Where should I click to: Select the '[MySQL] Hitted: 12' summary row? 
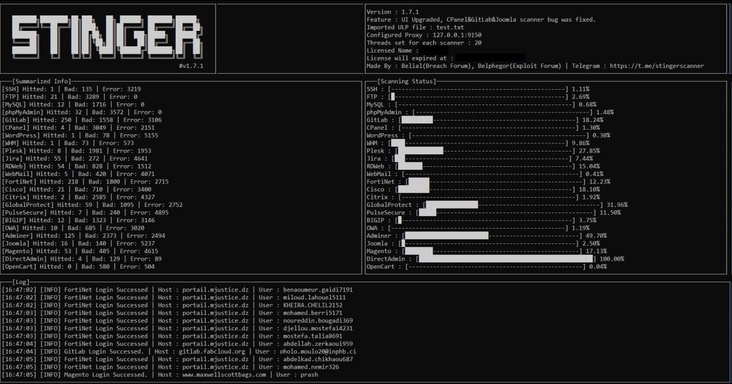tap(73, 105)
